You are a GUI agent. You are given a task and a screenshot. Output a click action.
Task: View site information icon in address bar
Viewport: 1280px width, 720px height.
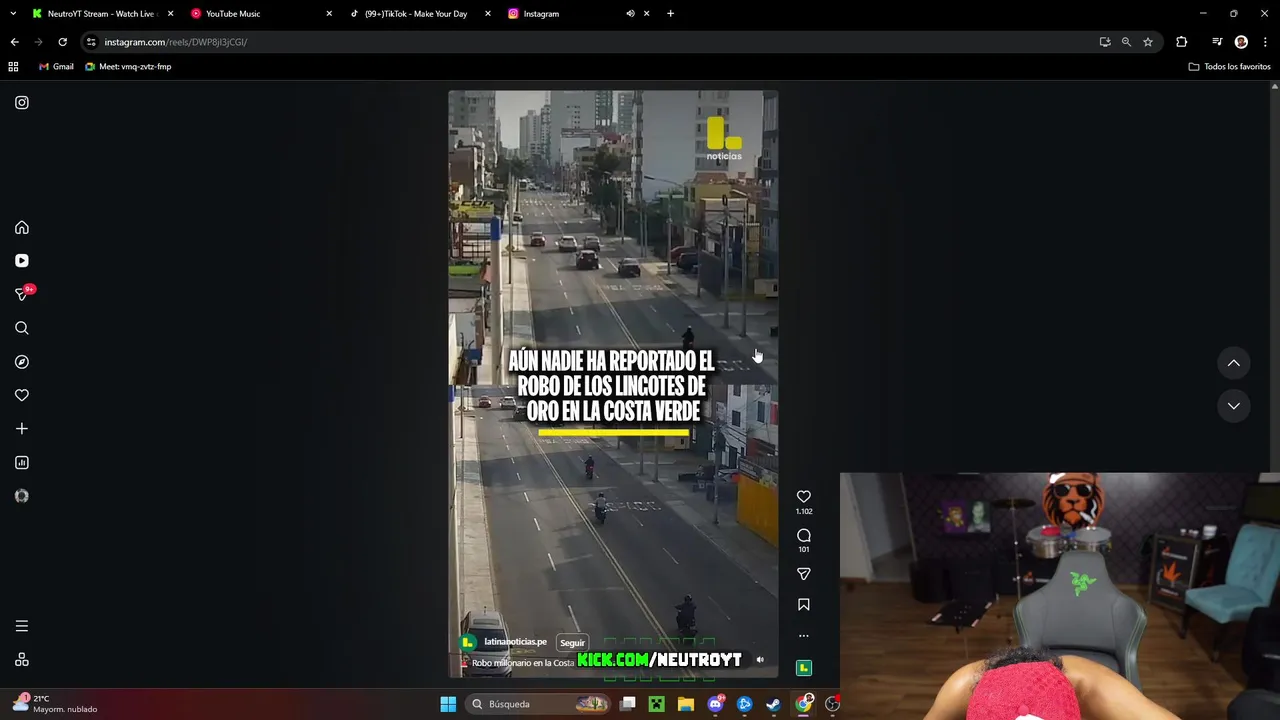pyautogui.click(x=91, y=42)
